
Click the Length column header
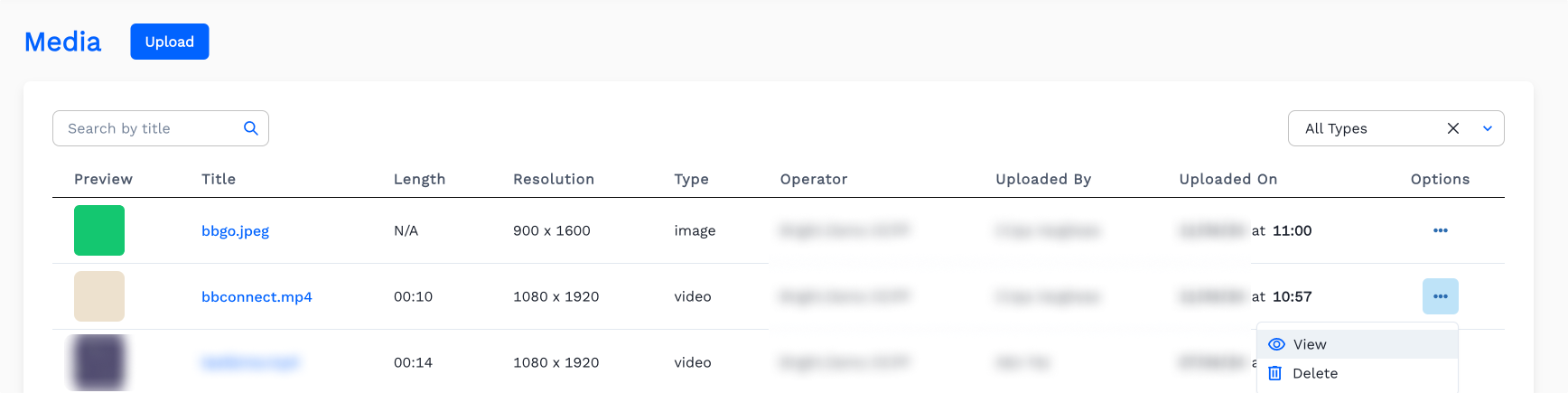pos(419,179)
